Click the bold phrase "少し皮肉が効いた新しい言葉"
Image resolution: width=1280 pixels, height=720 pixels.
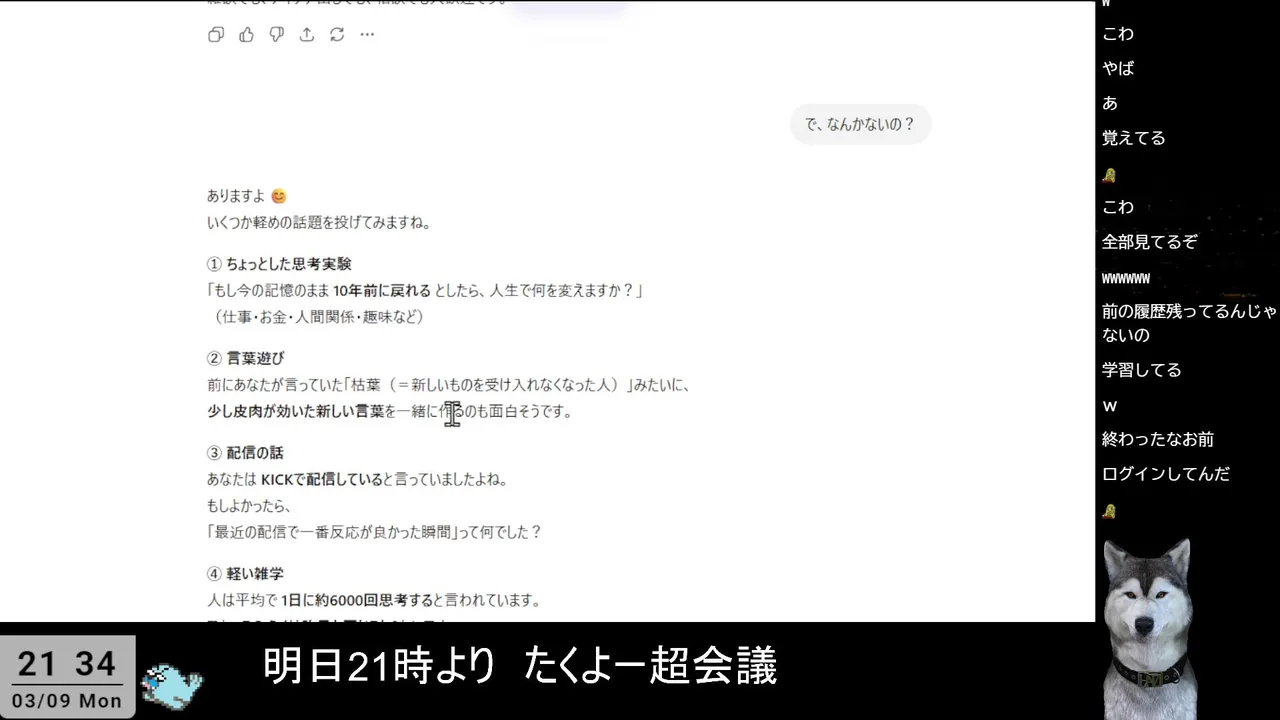pyautogui.click(x=296, y=411)
